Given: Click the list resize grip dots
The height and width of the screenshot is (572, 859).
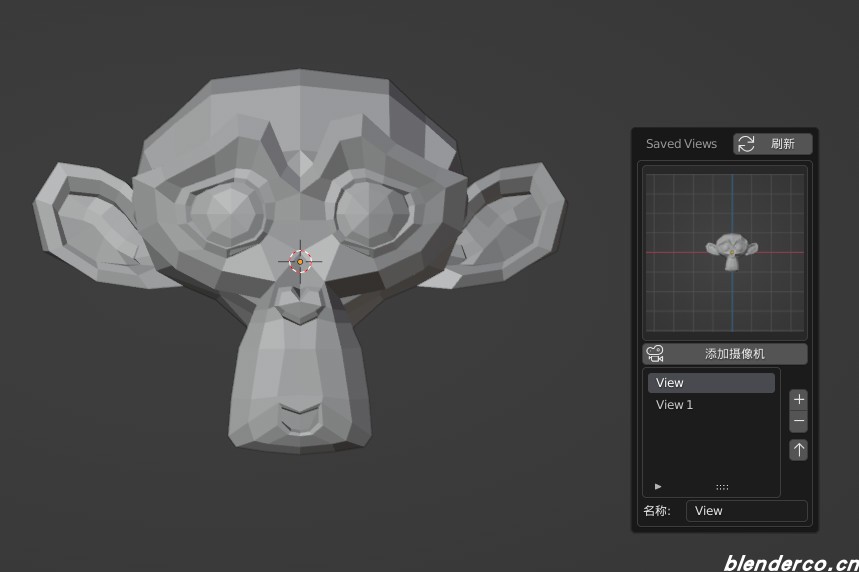Looking at the screenshot, I should click(722, 487).
